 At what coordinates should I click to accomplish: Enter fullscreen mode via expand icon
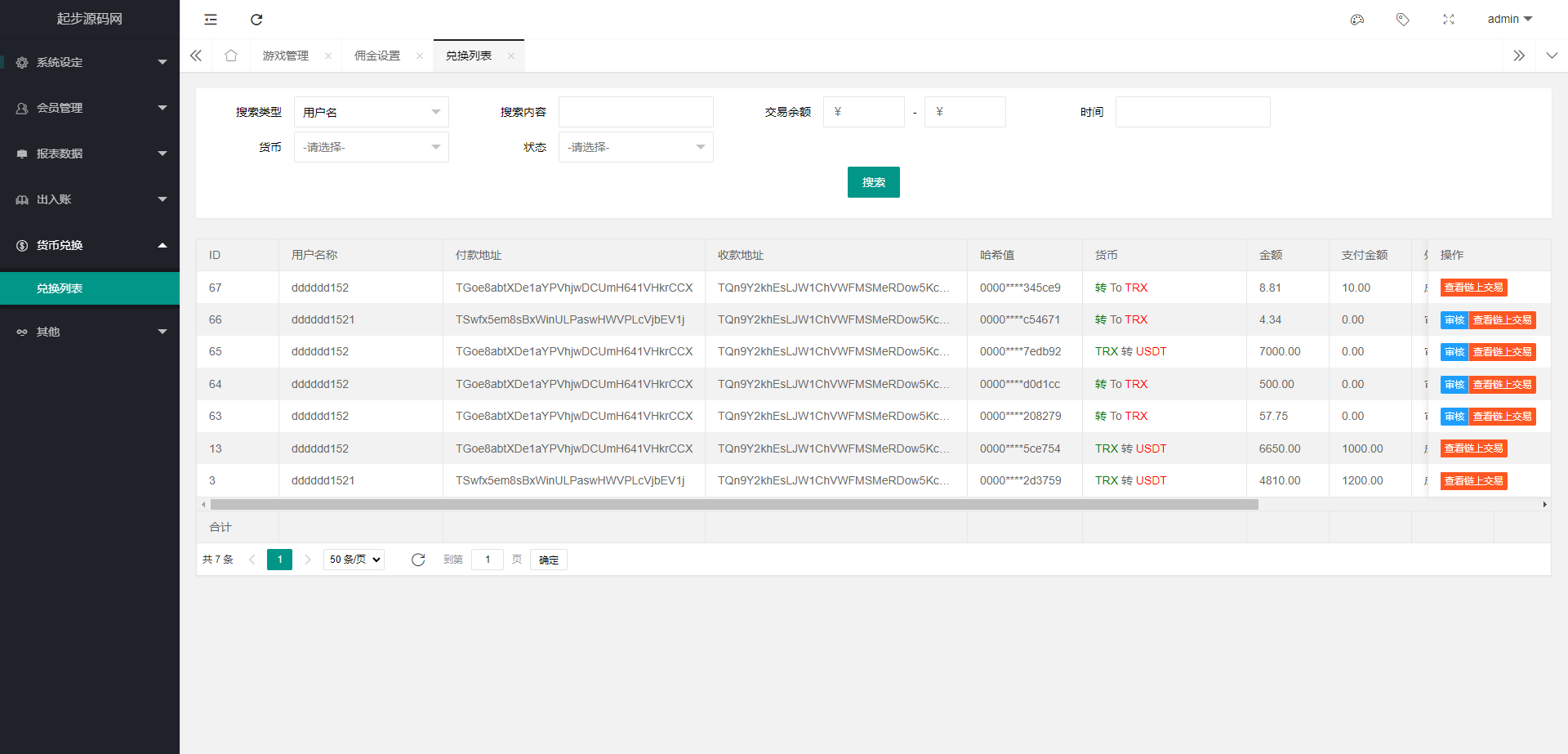[1448, 20]
